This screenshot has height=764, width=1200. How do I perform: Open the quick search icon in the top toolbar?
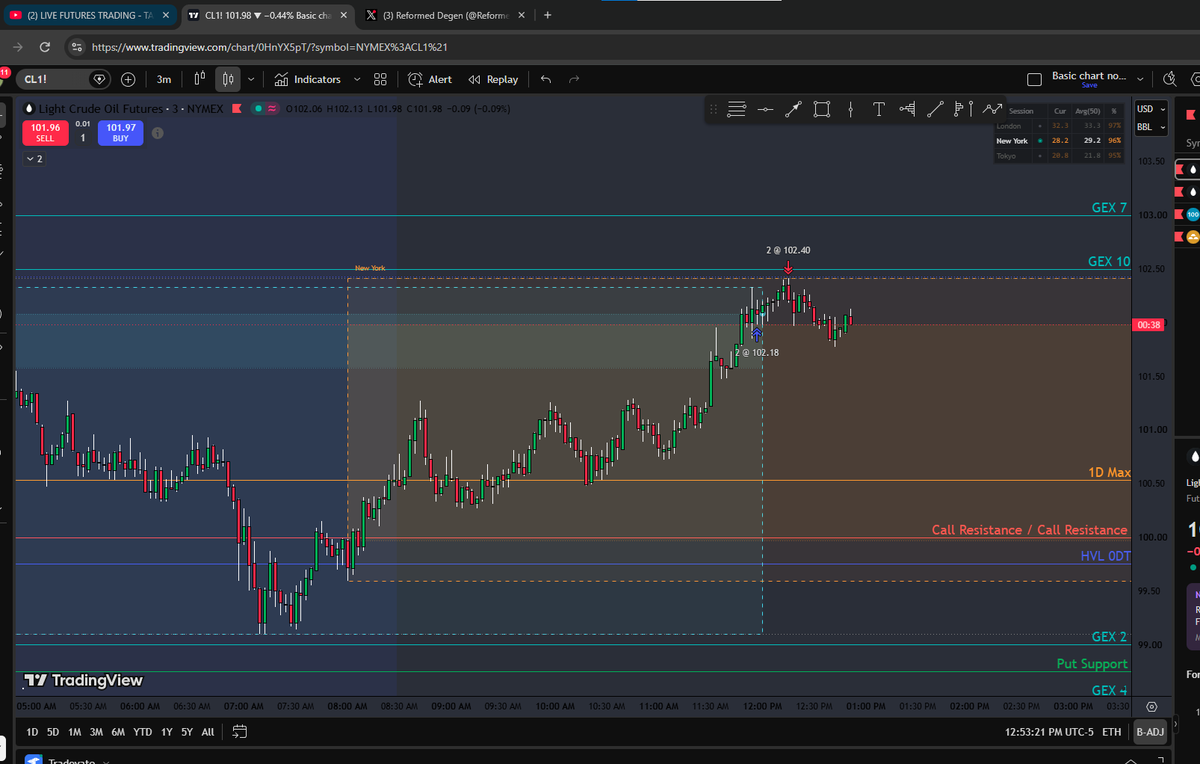tap(1170, 79)
